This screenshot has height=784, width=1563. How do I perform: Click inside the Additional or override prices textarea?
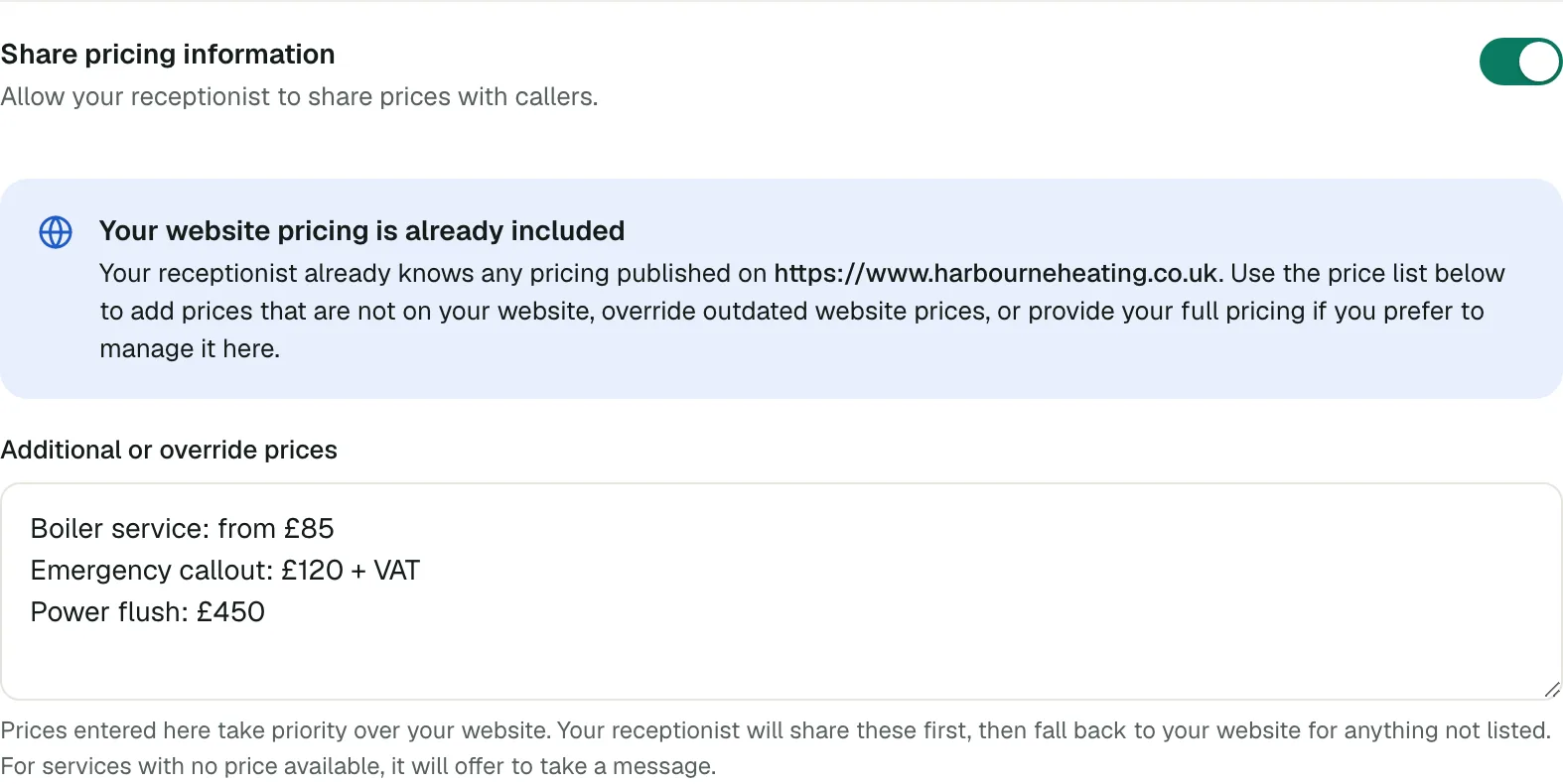coord(781,591)
